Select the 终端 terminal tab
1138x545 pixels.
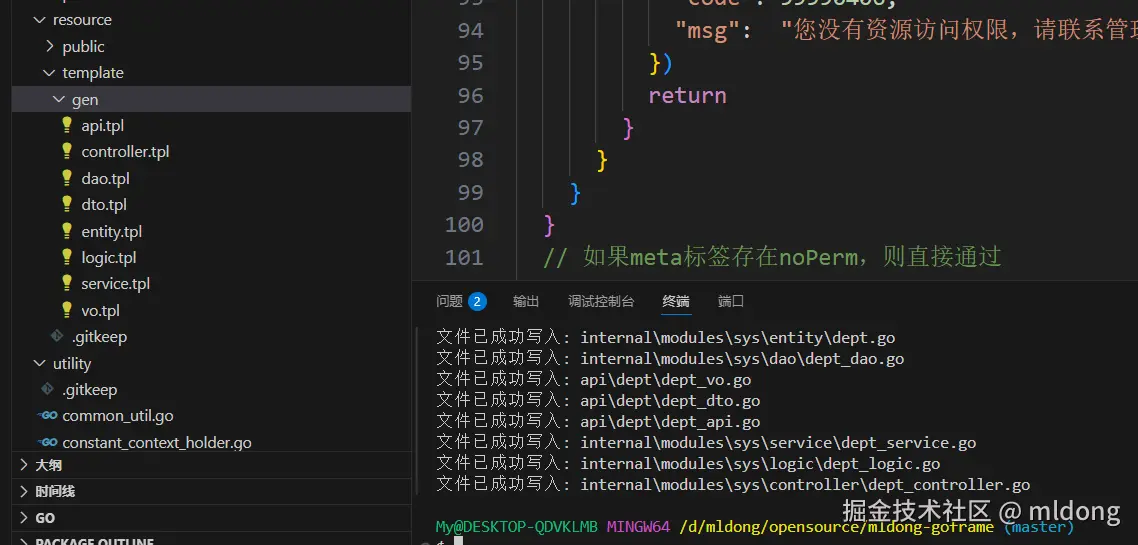coord(676,301)
